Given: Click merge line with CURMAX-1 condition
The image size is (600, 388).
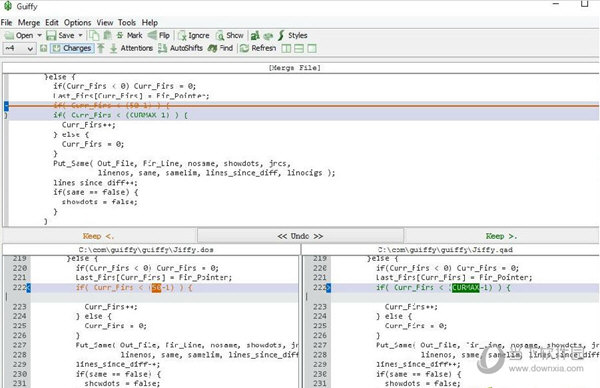Looking at the screenshot, I should coord(304,115).
